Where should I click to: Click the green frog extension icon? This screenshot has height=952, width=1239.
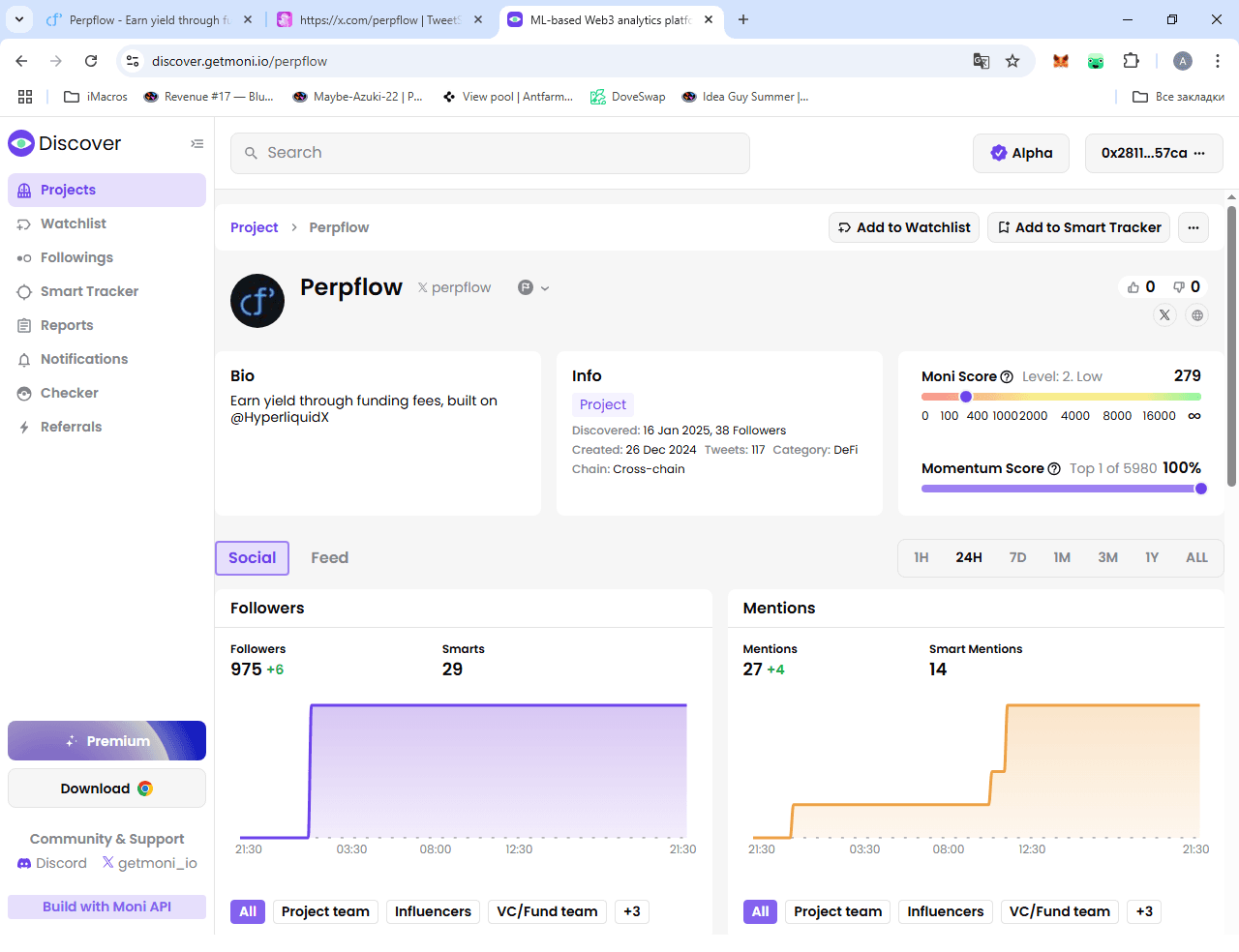point(1096,61)
